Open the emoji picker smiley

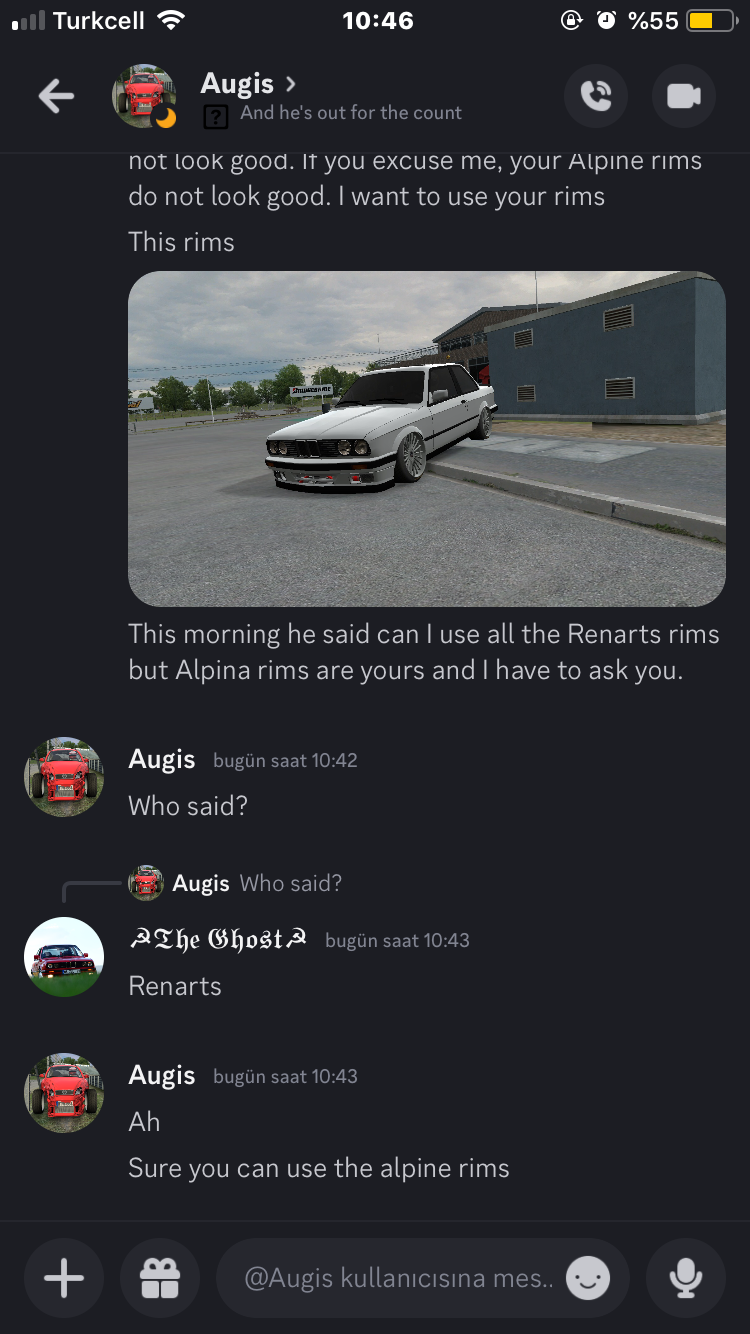[x=588, y=1278]
